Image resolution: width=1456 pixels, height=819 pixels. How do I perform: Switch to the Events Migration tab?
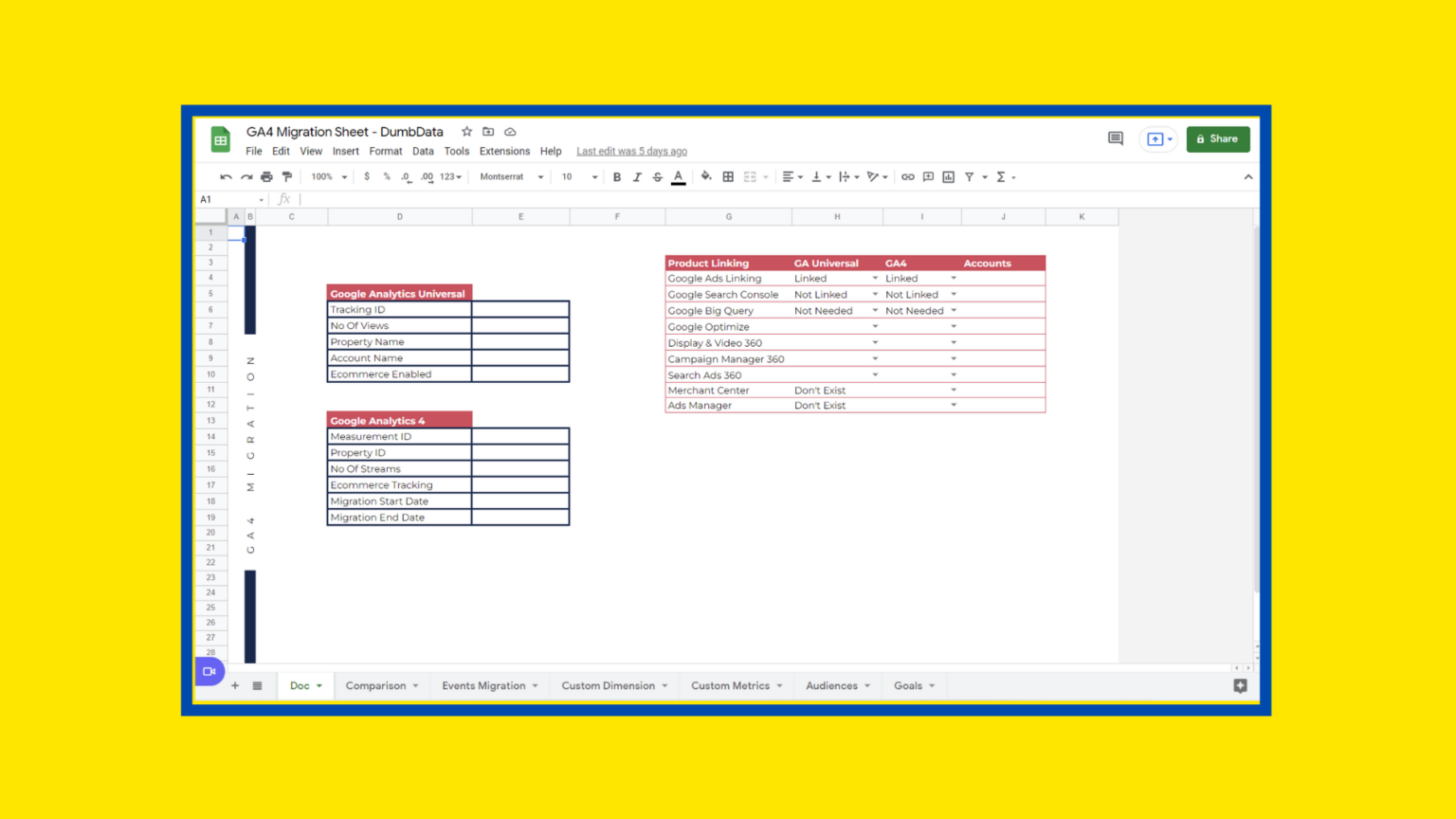coord(483,685)
